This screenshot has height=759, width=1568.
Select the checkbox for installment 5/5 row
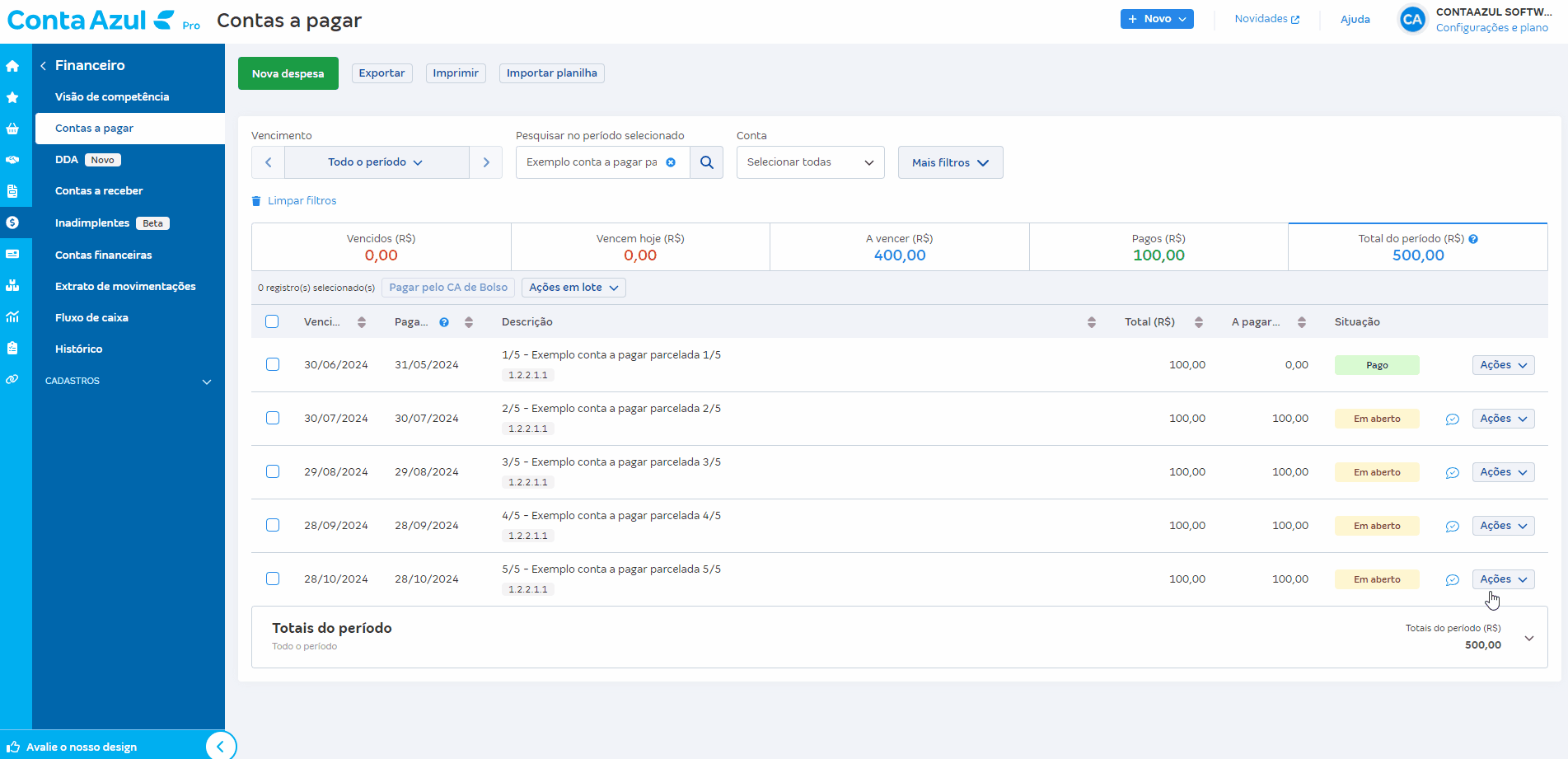click(x=273, y=579)
